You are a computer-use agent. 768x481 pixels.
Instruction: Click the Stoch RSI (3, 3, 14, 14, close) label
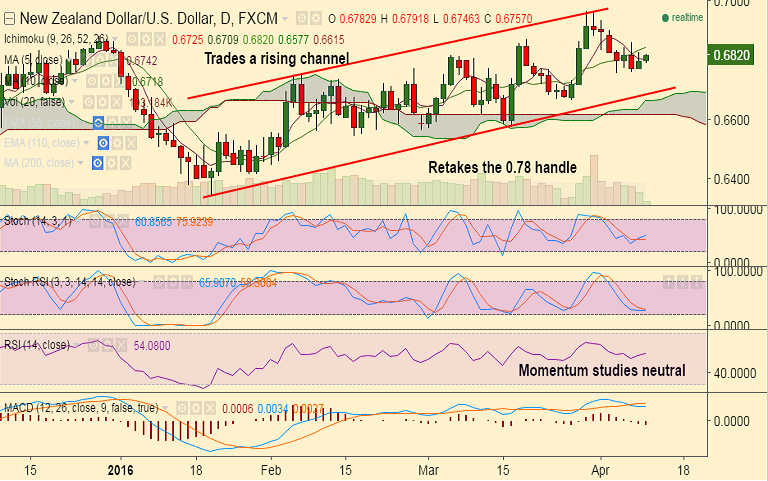pyautogui.click(x=70, y=282)
